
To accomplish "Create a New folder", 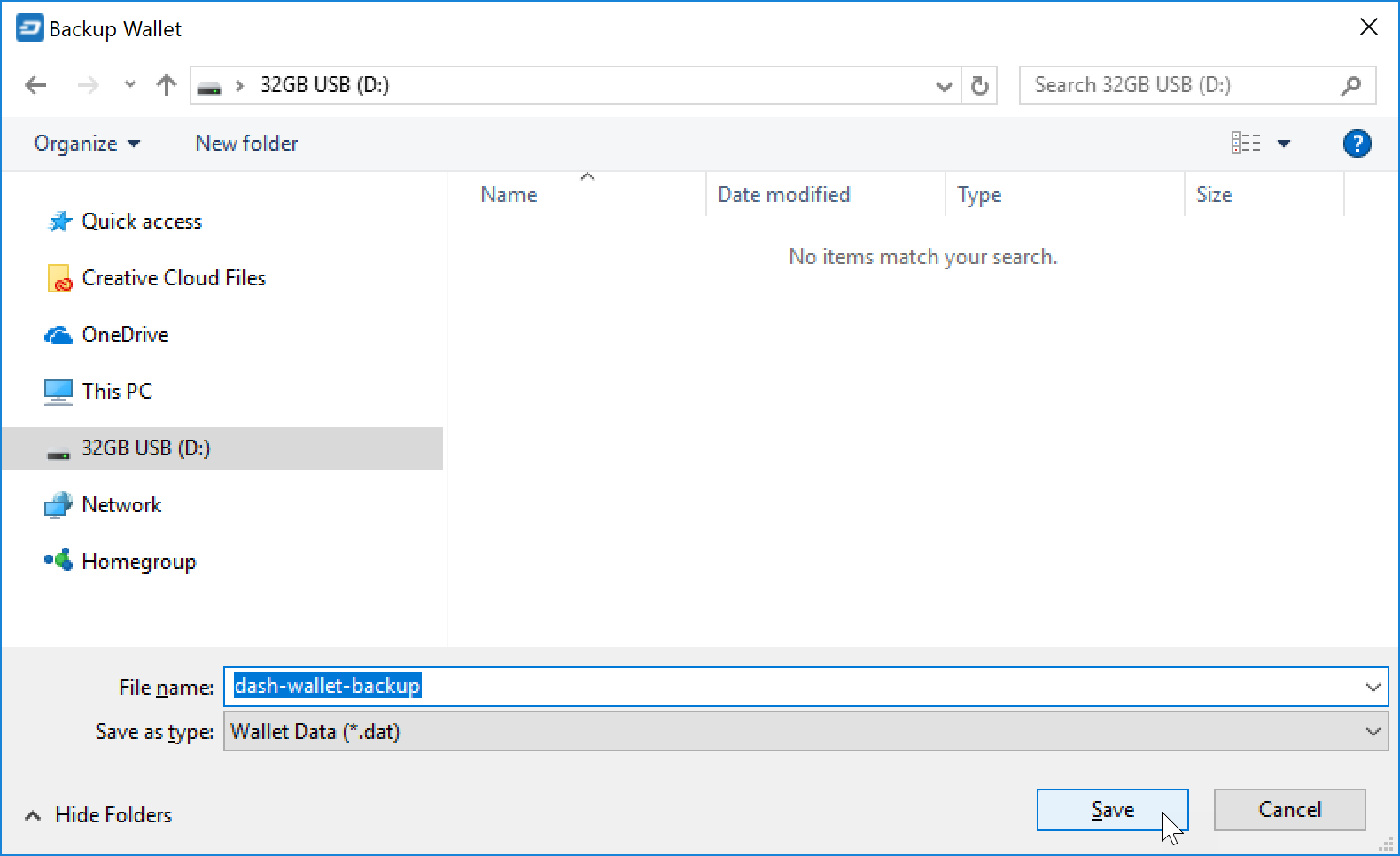I will 246,144.
